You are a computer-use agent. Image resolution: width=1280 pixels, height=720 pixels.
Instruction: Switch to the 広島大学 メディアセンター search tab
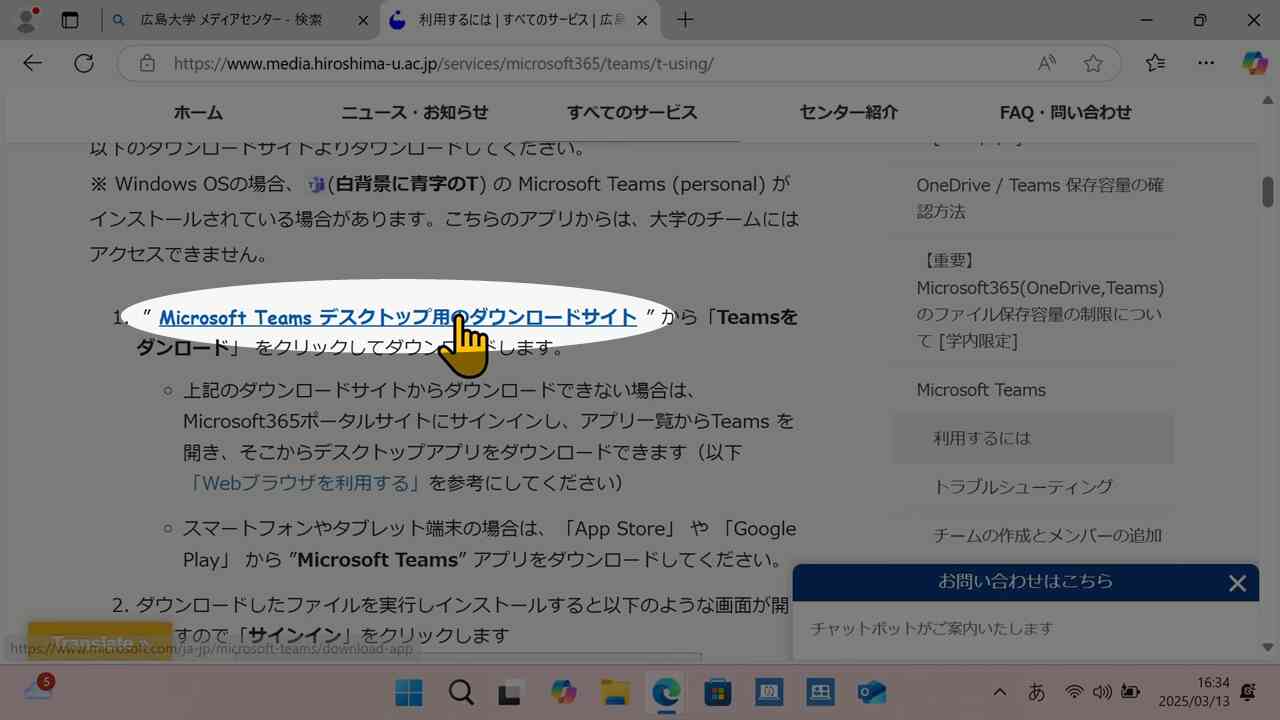click(x=230, y=19)
